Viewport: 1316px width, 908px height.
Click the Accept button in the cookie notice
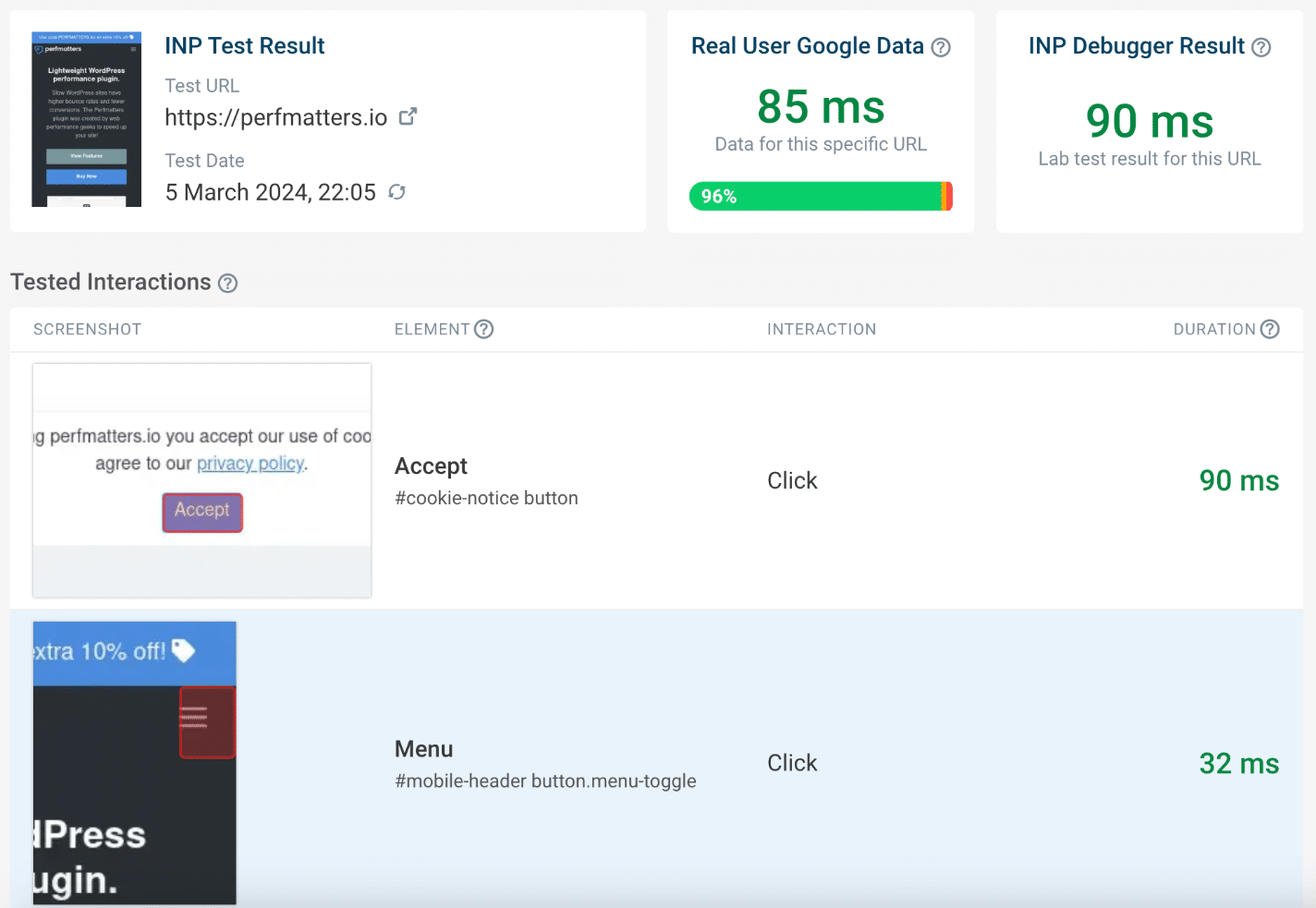point(201,511)
